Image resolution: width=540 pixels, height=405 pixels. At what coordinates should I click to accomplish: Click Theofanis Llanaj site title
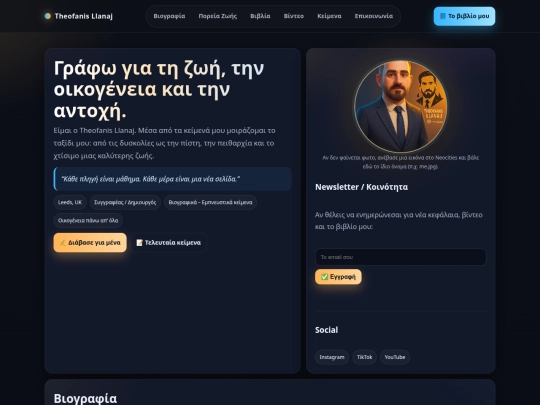point(84,16)
